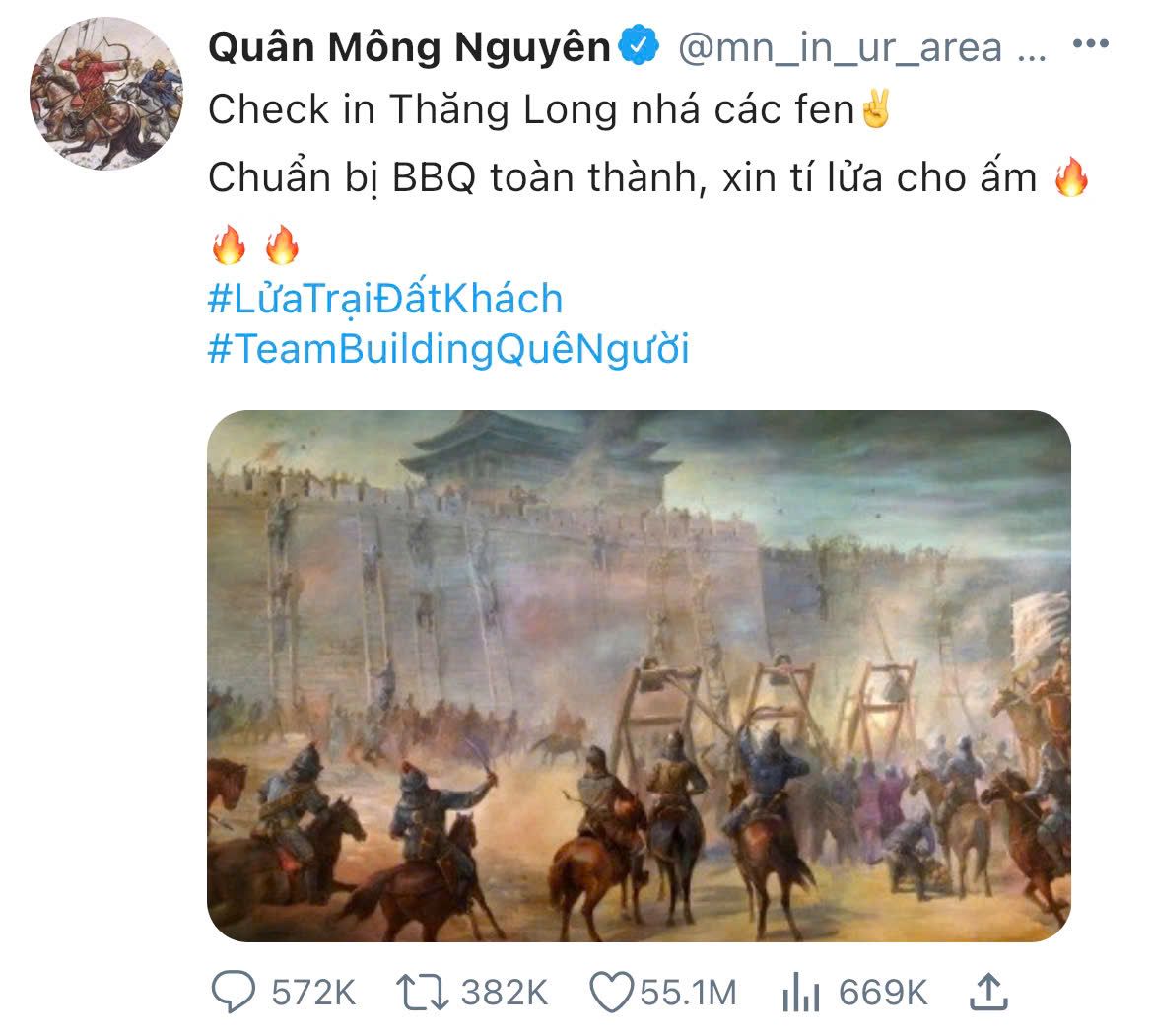Viewport: 1153px width, 1036px height.
Task: Click the victory hand emoji in tweet
Action: coord(876,108)
